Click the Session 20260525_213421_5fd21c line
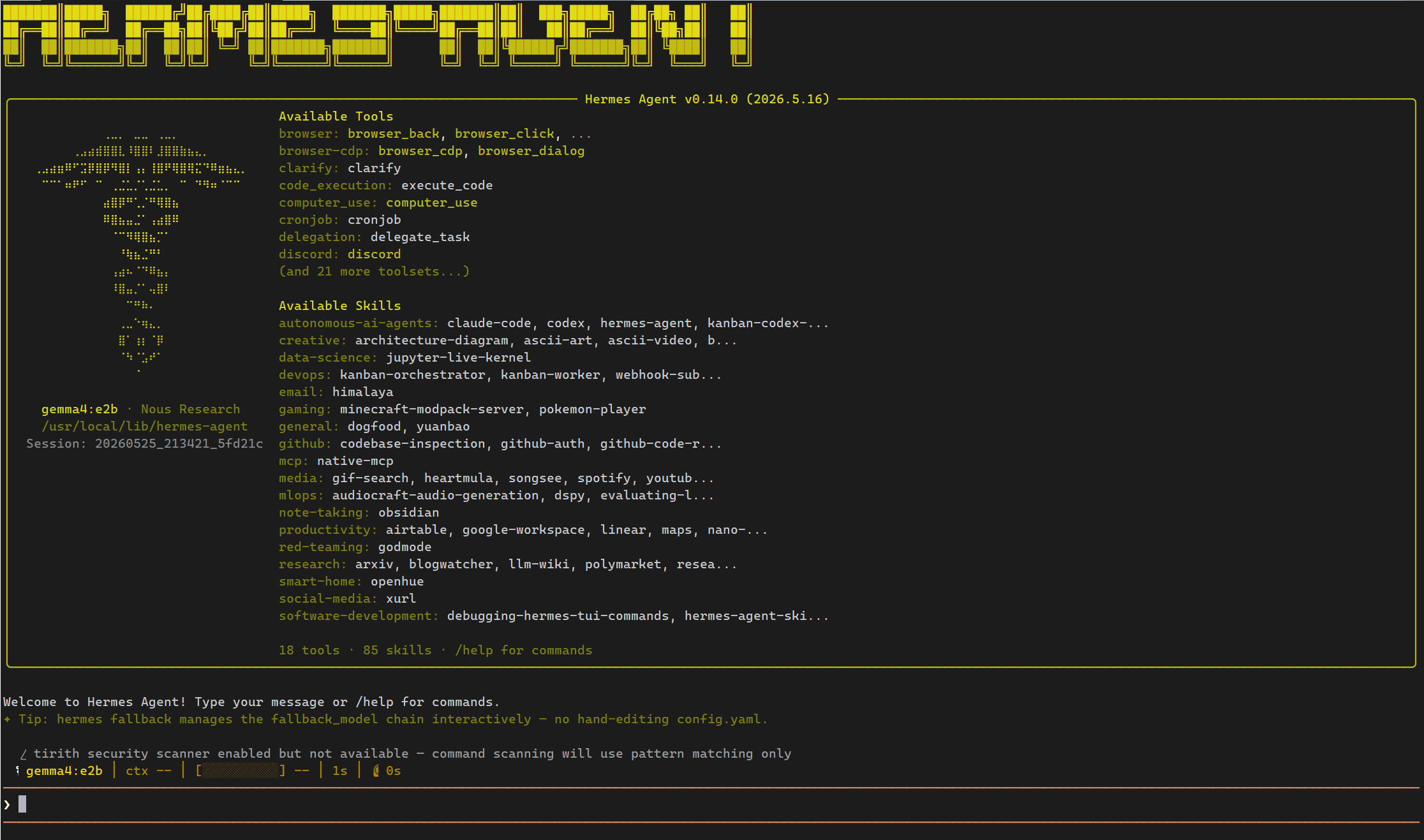The height and width of the screenshot is (840, 1424). (145, 443)
